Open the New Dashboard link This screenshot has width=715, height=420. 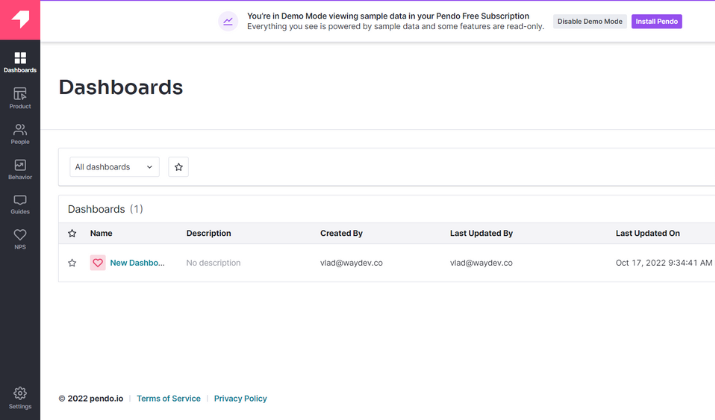[136, 263]
